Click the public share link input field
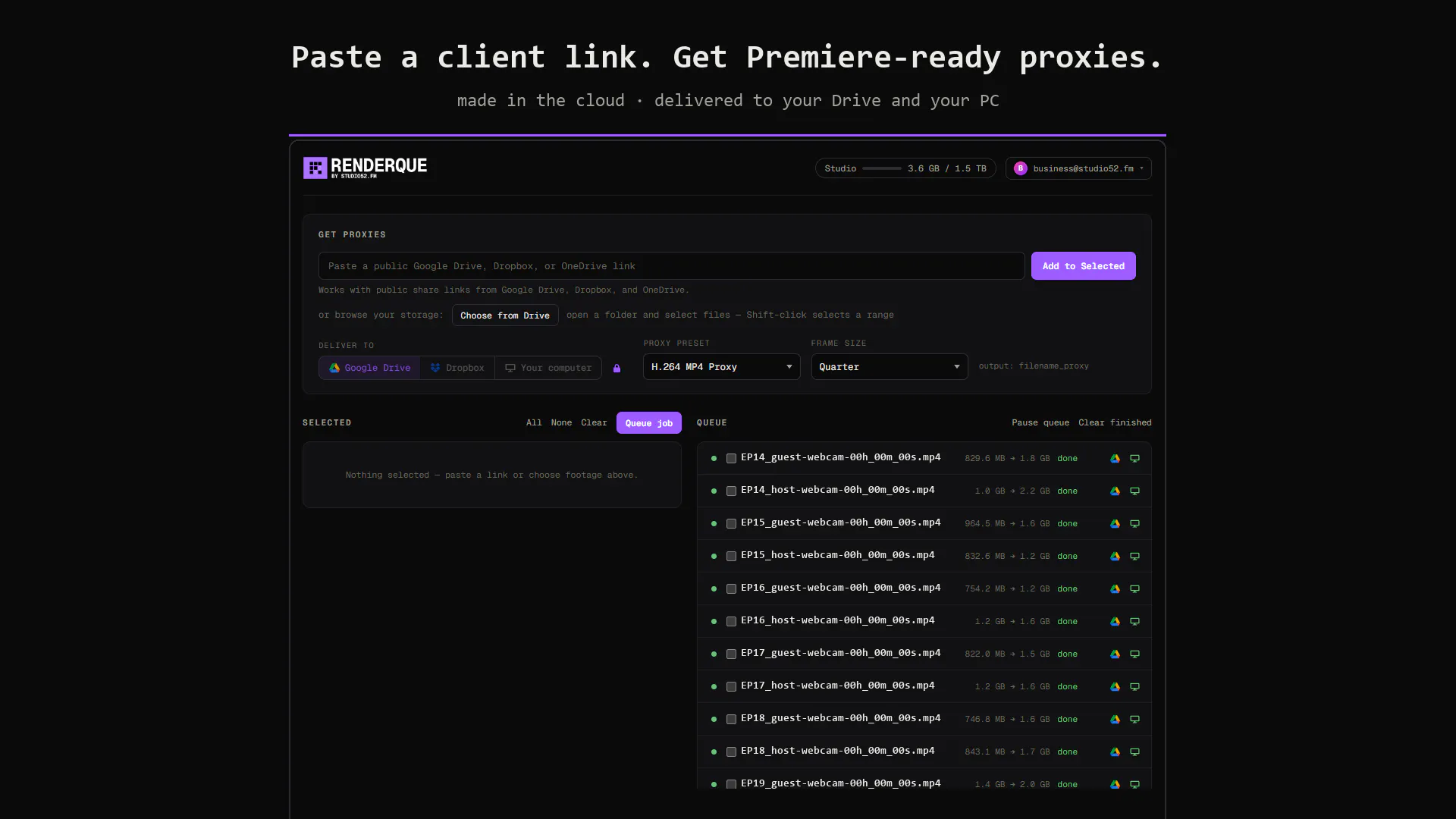The width and height of the screenshot is (1456, 819). tap(671, 266)
